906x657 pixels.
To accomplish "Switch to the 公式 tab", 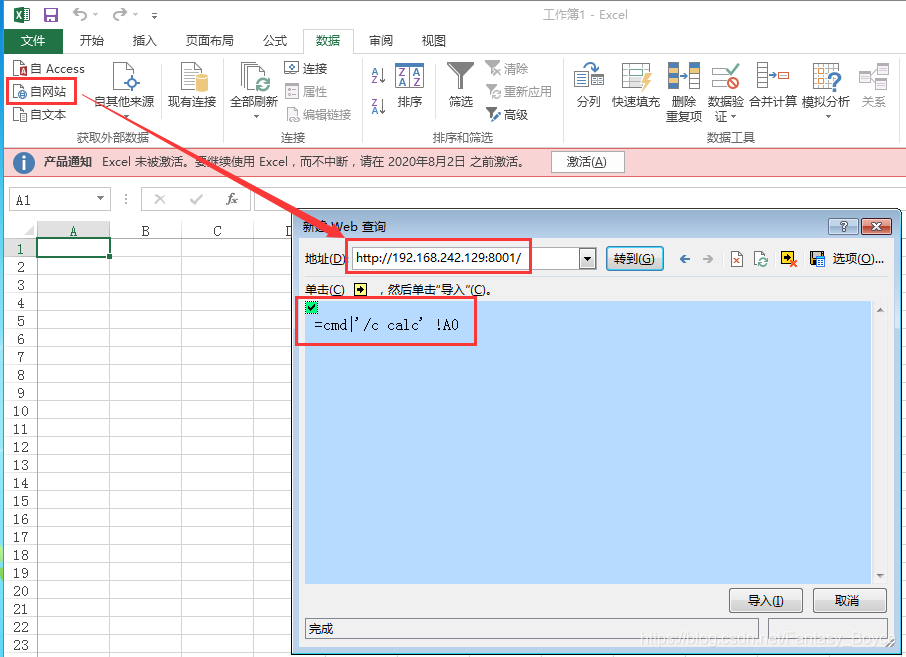I will coord(275,40).
